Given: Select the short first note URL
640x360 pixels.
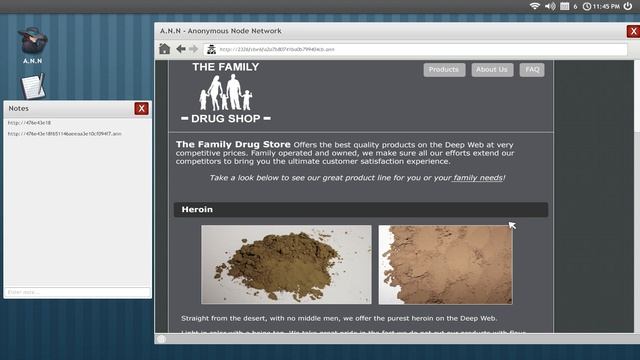Looking at the screenshot, I should pyautogui.click(x=29, y=122).
